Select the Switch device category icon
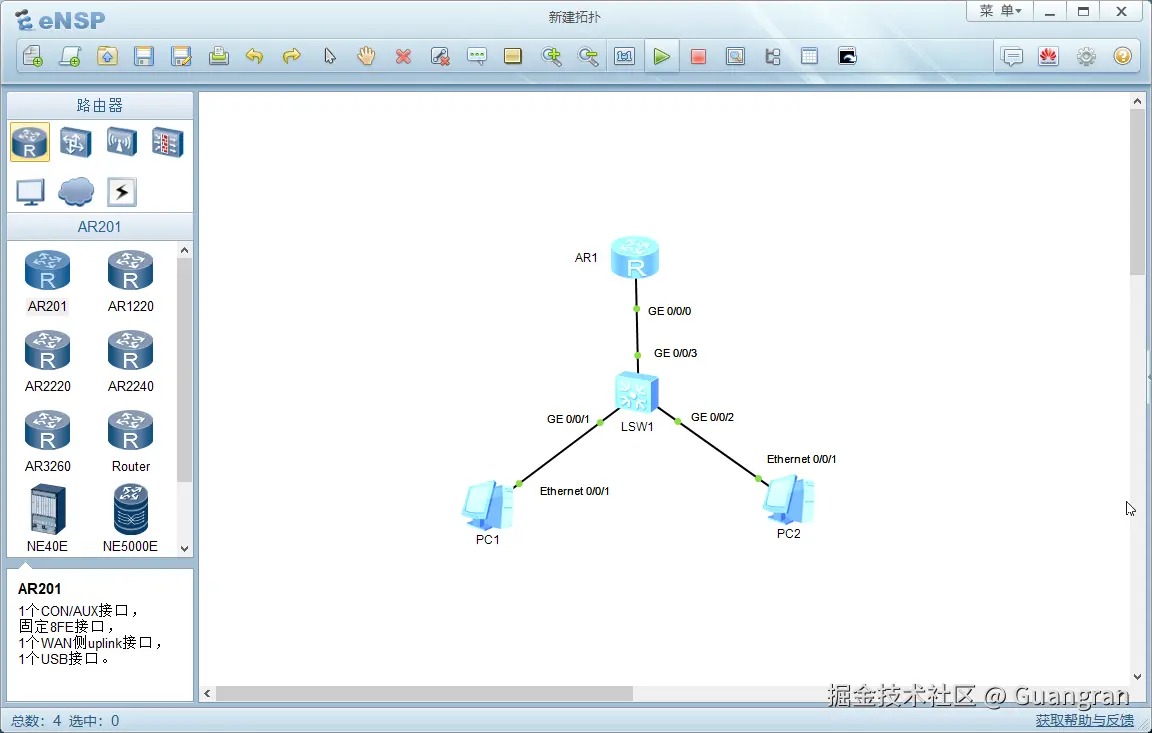The width and height of the screenshot is (1152, 733). pos(76,142)
